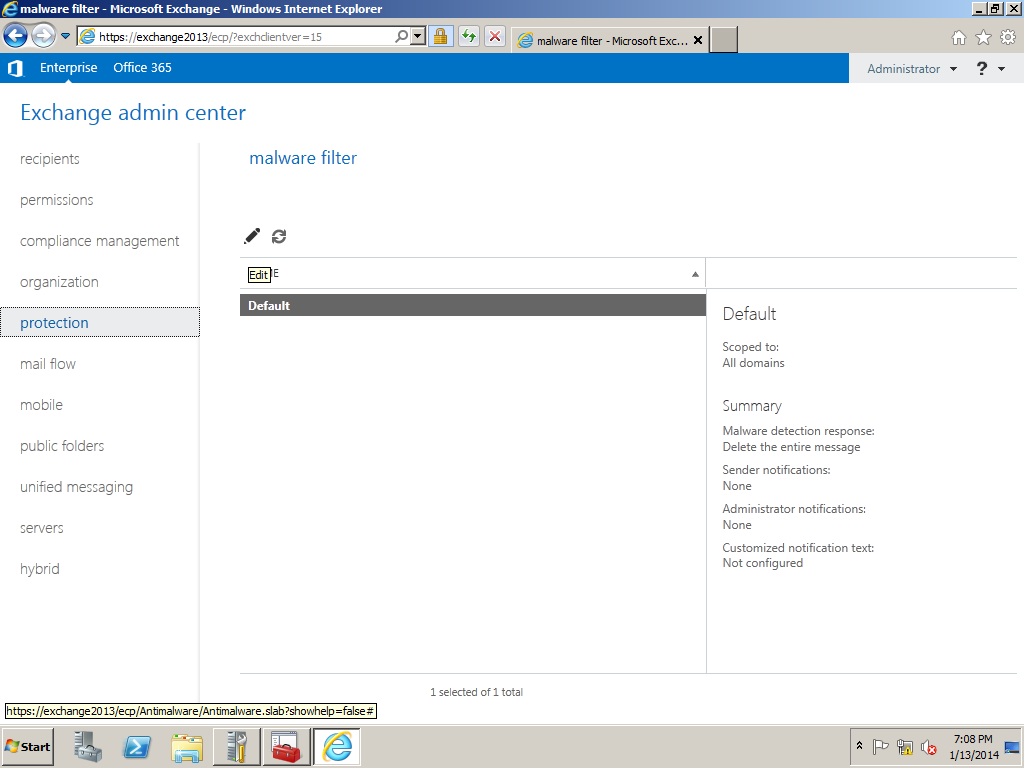Viewport: 1024px width, 768px height.
Task: Click the Refresh icon in the malware filter toolbar
Action: (x=279, y=236)
